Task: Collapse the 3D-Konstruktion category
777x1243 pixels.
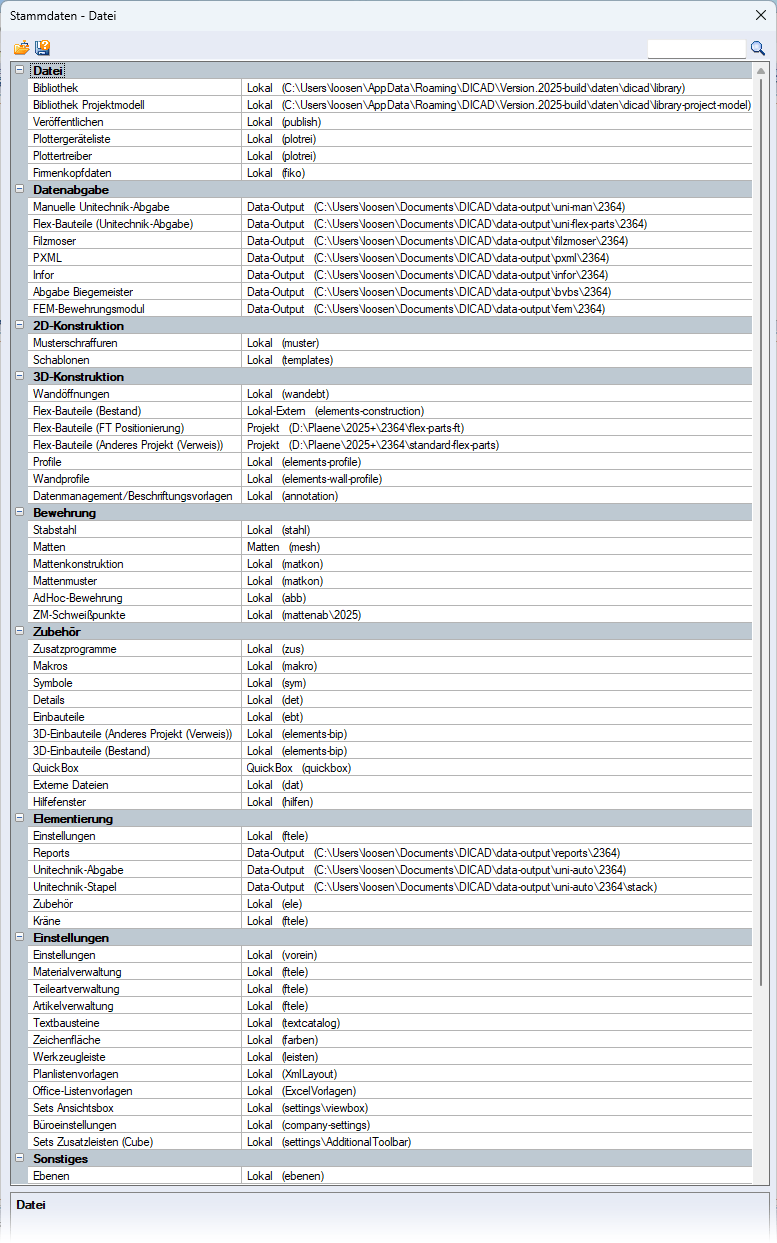Action: [x=19, y=376]
